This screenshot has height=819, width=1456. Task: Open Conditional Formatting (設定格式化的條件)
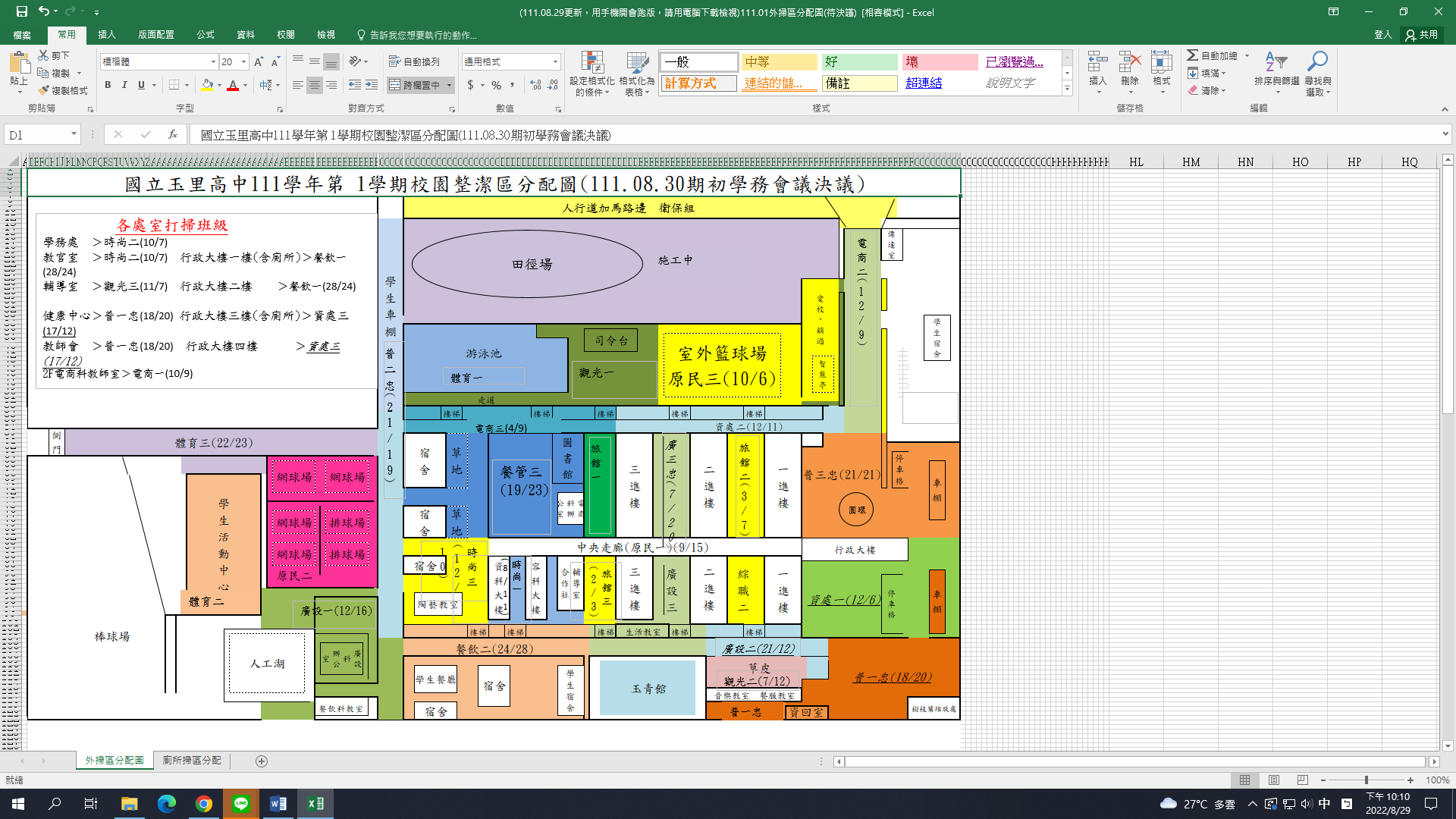(592, 74)
